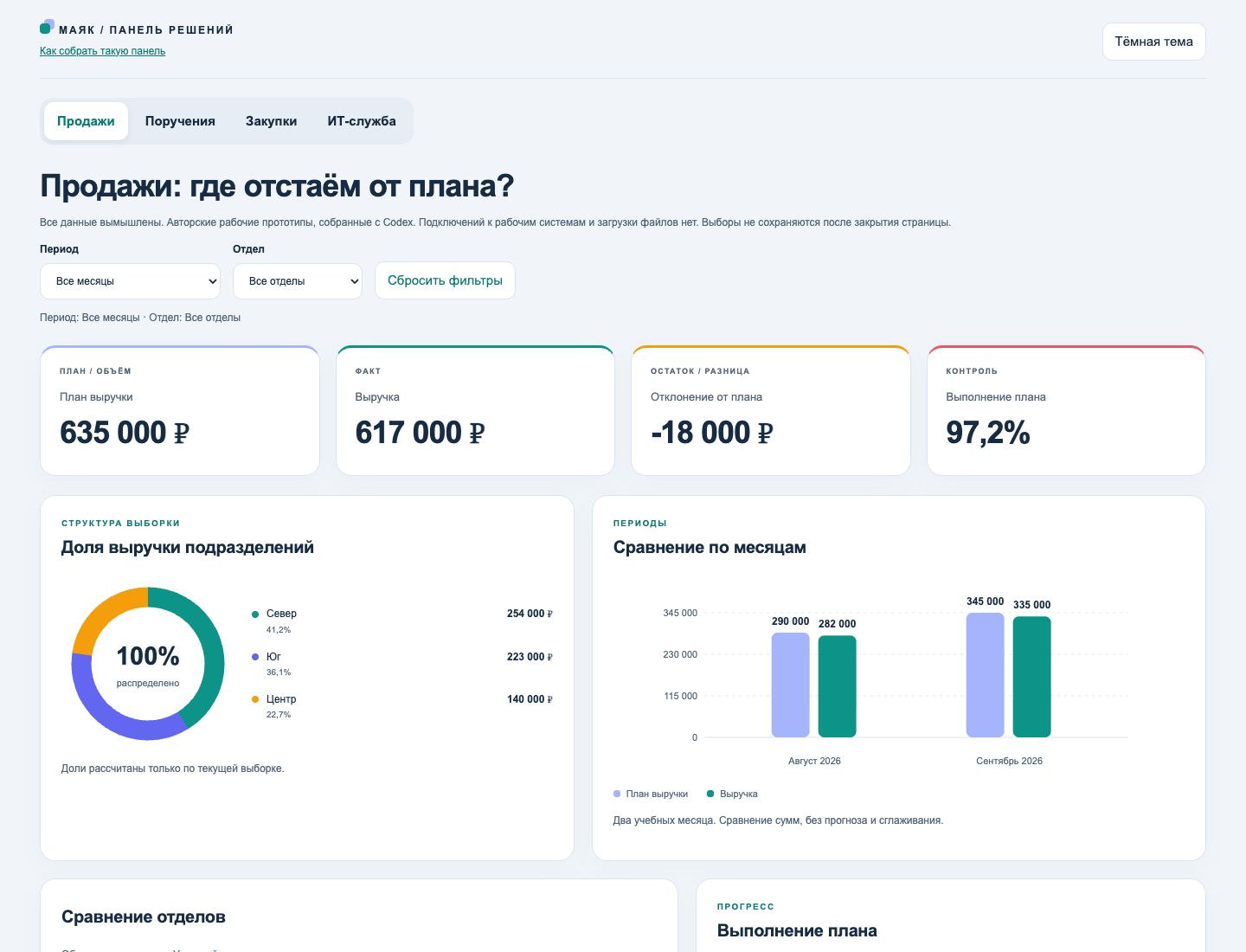1246x952 pixels.
Task: Click the purple Юг legend dot
Action: click(255, 657)
